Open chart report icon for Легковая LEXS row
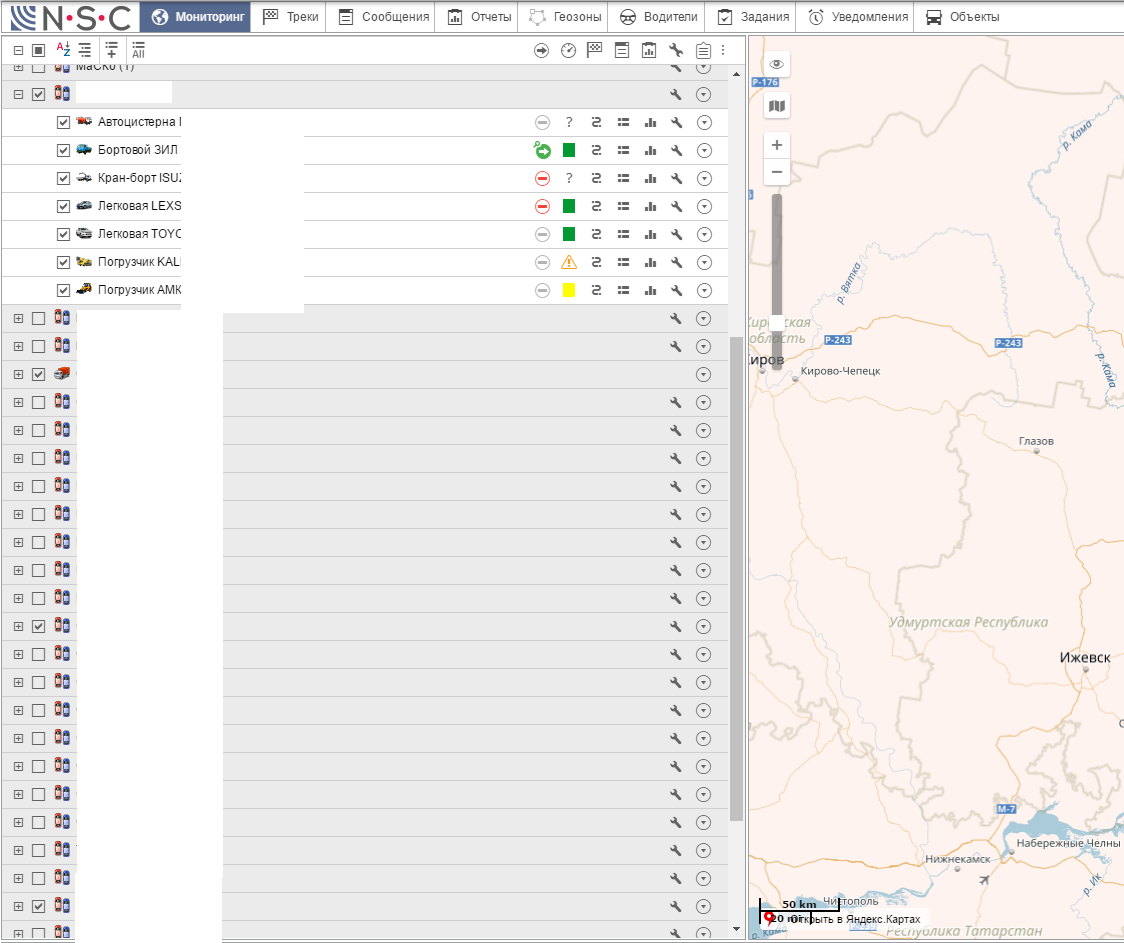 tap(650, 207)
